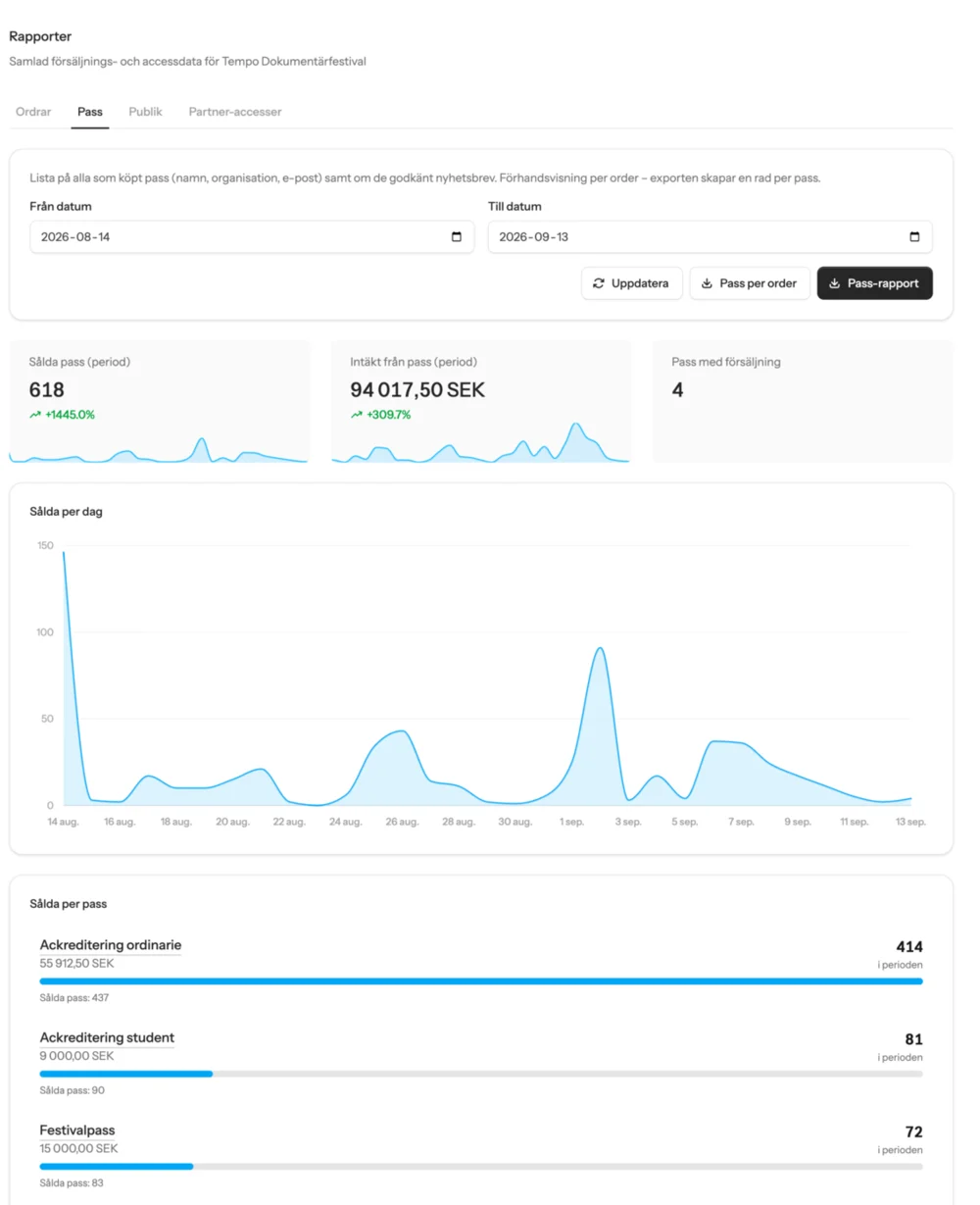This screenshot has height=1205, width=980.
Task: Click the trend arrow icon beside +1445.0%
Action: point(35,415)
